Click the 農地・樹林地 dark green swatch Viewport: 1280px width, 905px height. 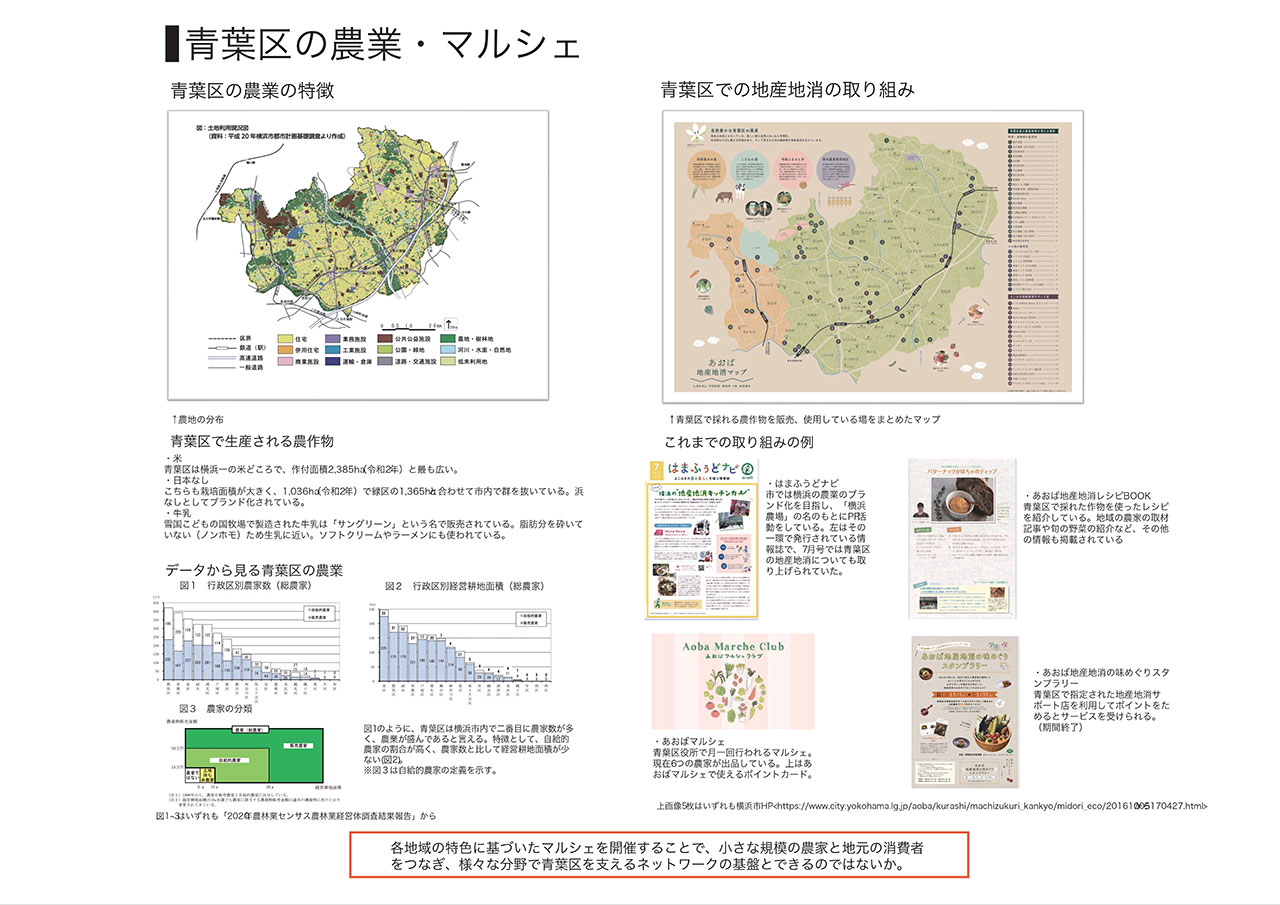[x=448, y=339]
